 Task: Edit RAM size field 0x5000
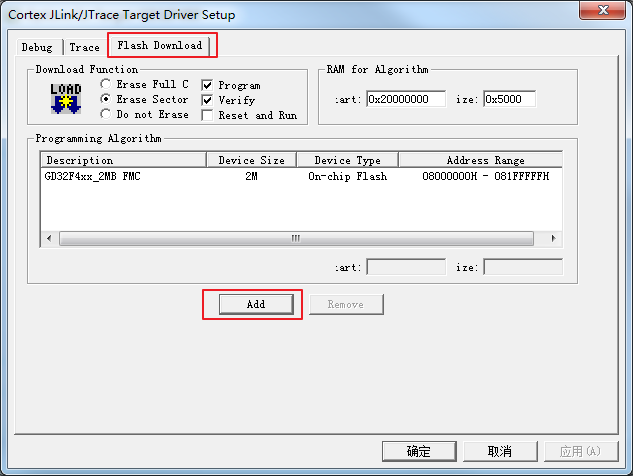pyautogui.click(x=509, y=99)
